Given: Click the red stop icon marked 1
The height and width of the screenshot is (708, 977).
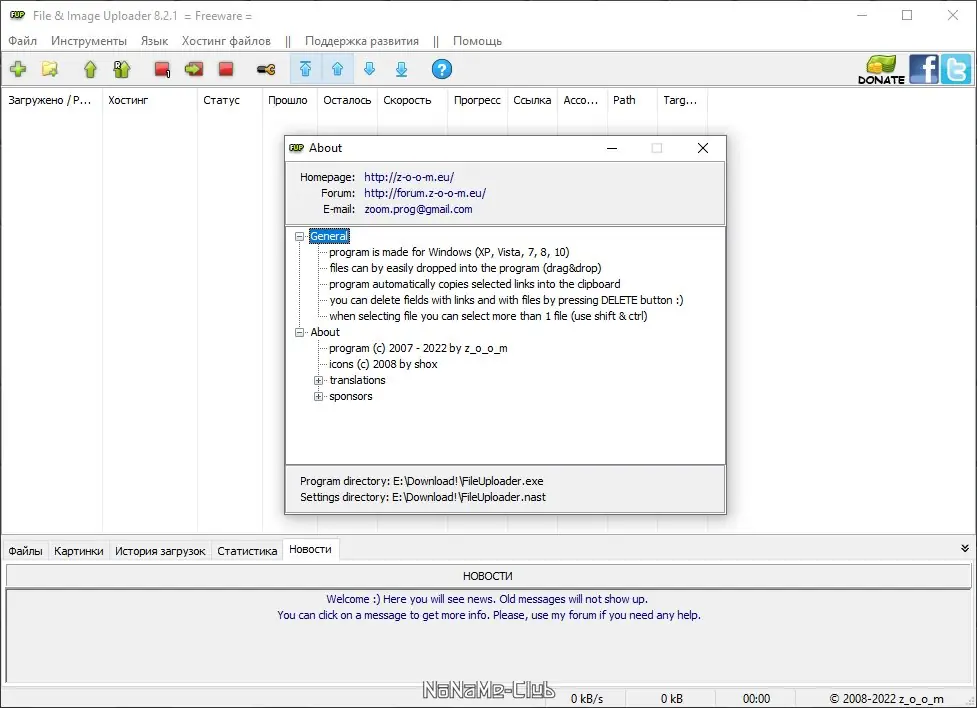Looking at the screenshot, I should pyautogui.click(x=162, y=69).
